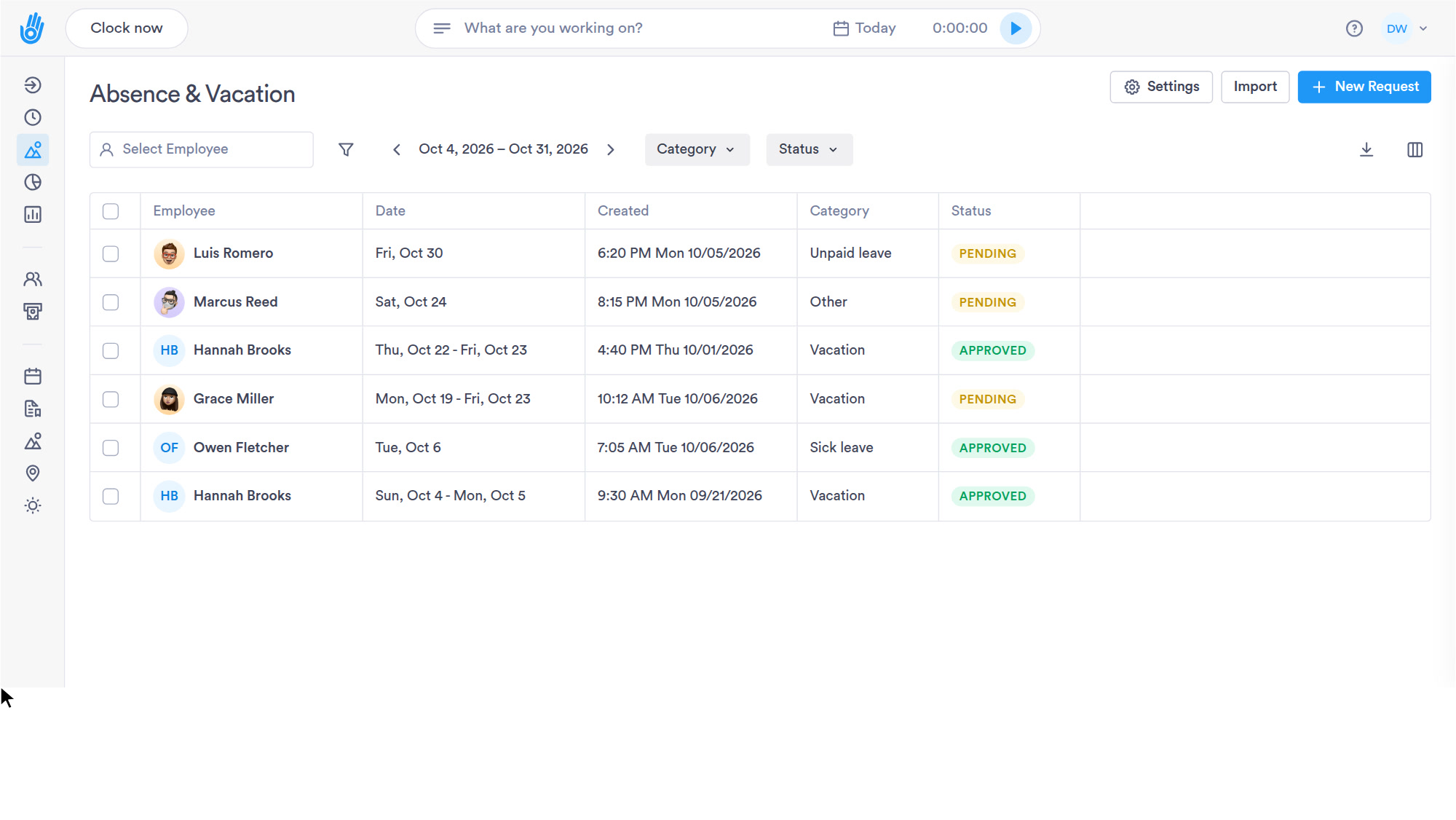Check the Luis Romero row checkbox
This screenshot has width=1456, height=820.
pos(111,253)
